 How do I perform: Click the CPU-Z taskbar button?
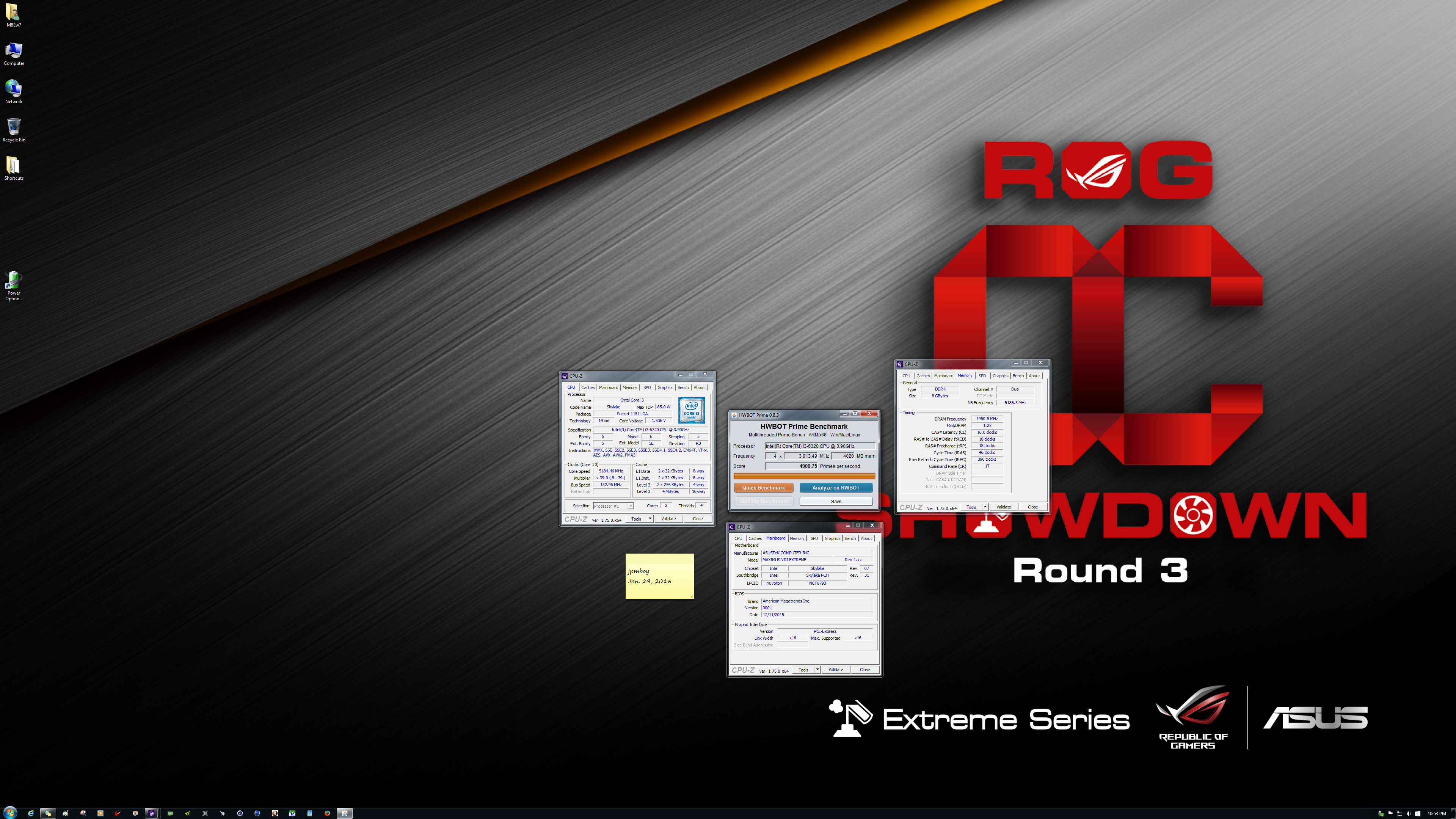pos(151,813)
